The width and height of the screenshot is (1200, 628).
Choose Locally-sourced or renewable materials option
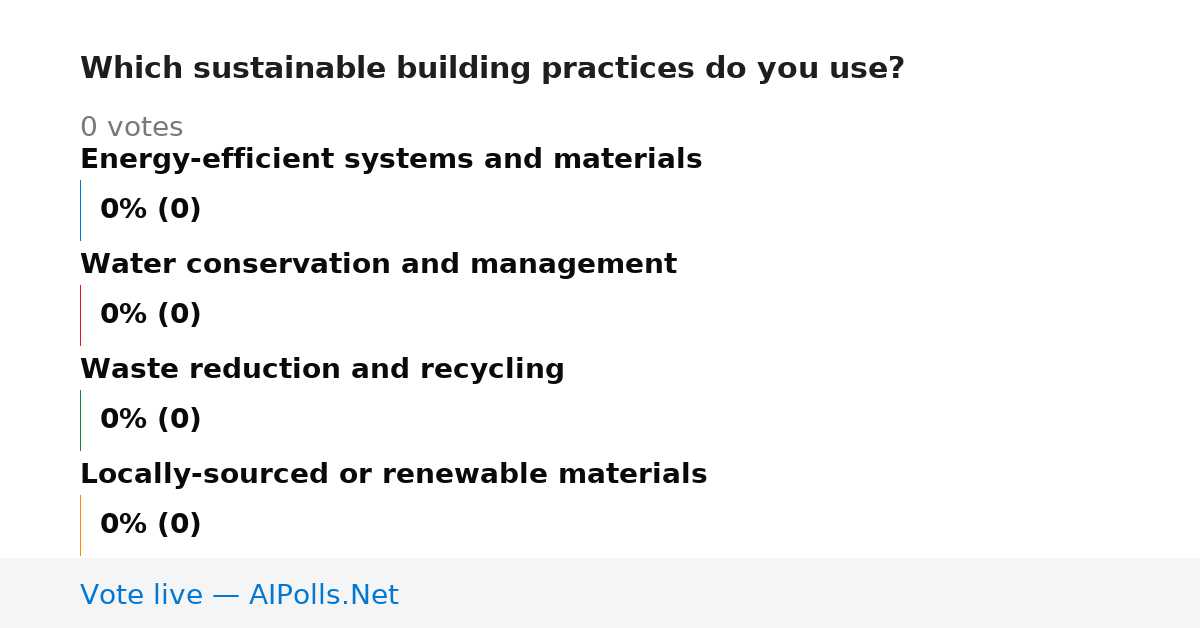[393, 475]
